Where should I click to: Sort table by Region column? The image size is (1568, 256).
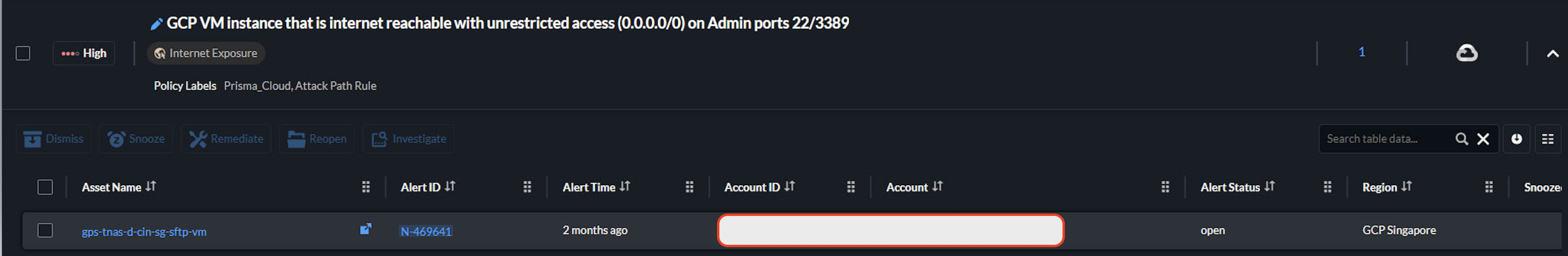click(x=1406, y=187)
